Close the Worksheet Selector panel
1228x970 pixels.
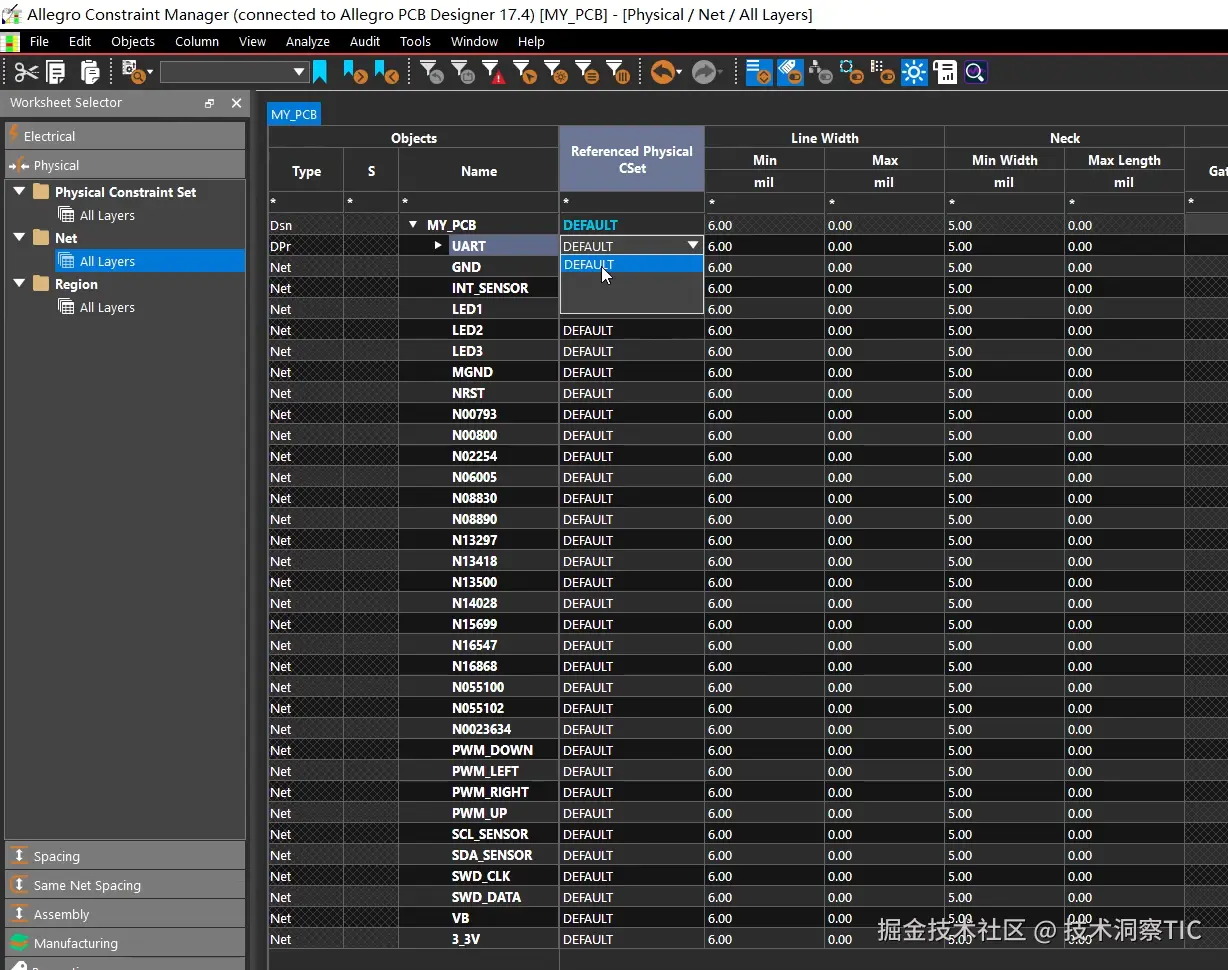[x=236, y=103]
